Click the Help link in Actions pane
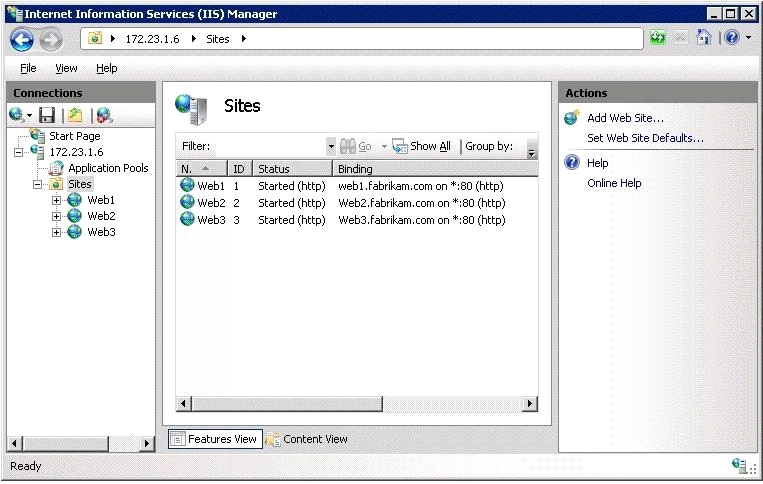 (598, 162)
